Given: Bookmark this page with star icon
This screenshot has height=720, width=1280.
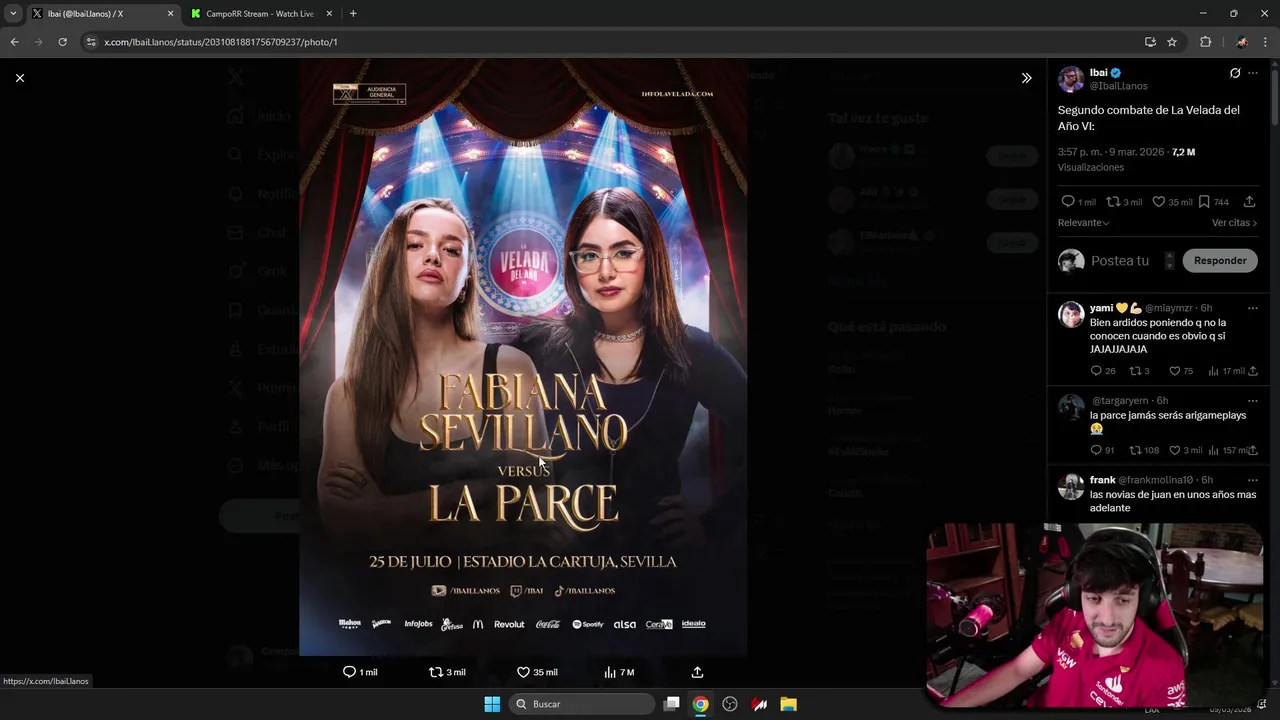Looking at the screenshot, I should [1172, 42].
